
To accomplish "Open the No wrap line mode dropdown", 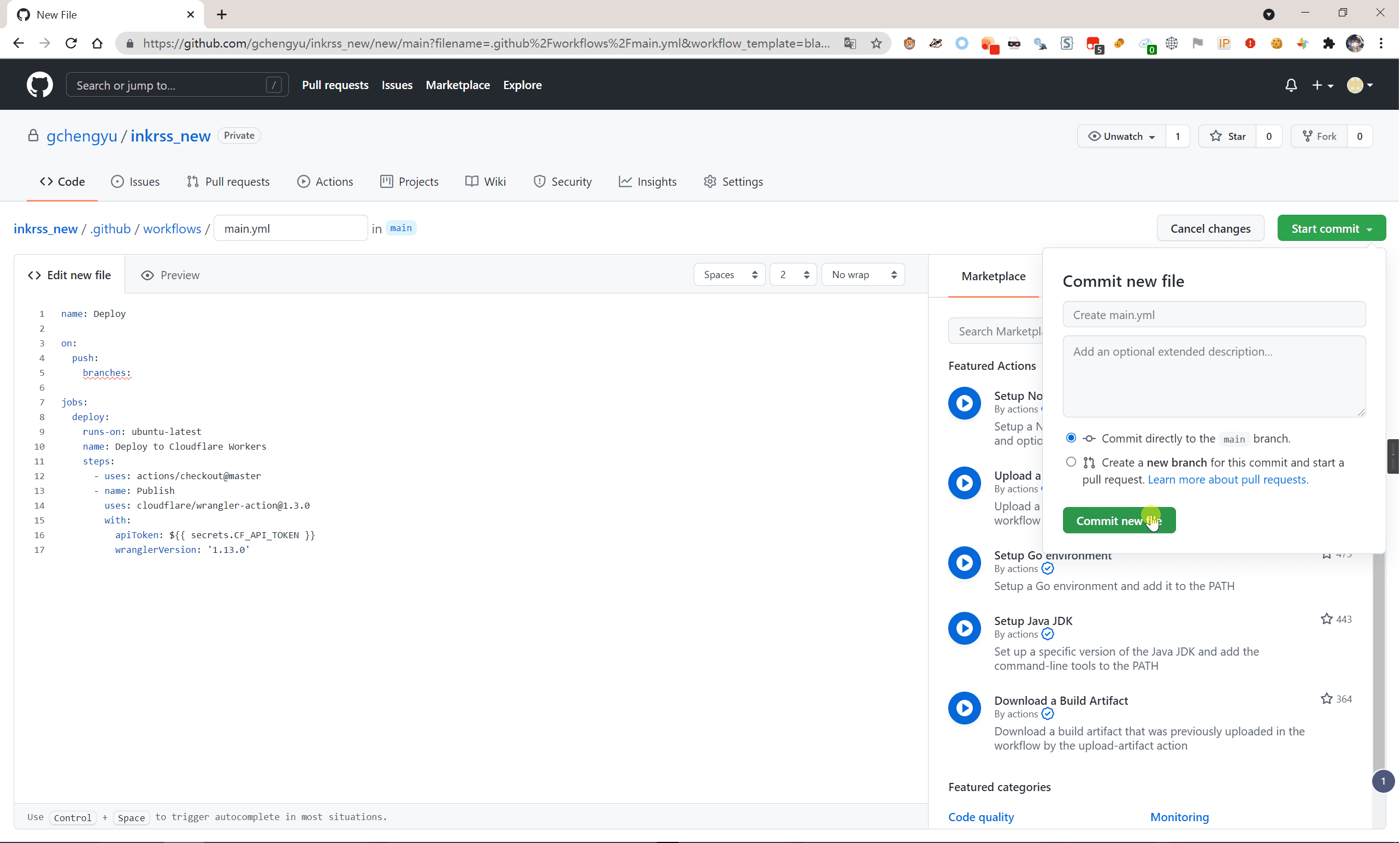I will (x=863, y=275).
